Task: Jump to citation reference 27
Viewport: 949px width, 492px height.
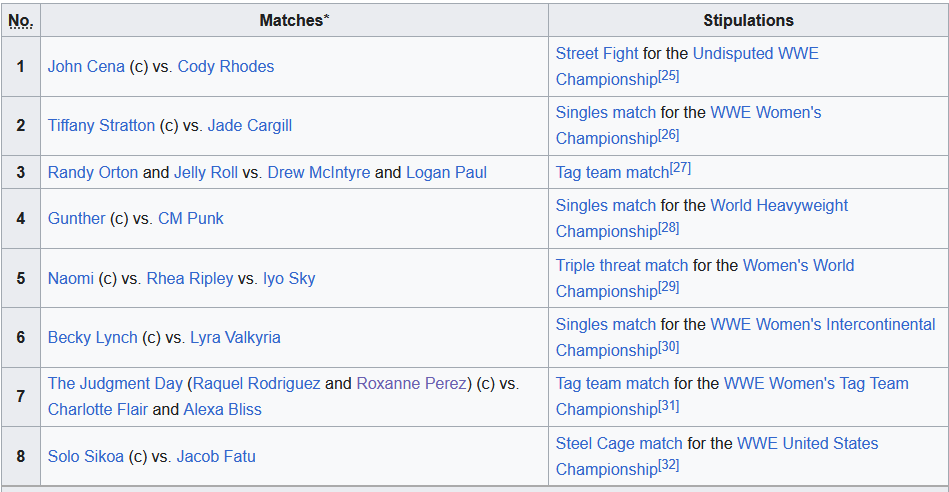Action: coord(680,168)
